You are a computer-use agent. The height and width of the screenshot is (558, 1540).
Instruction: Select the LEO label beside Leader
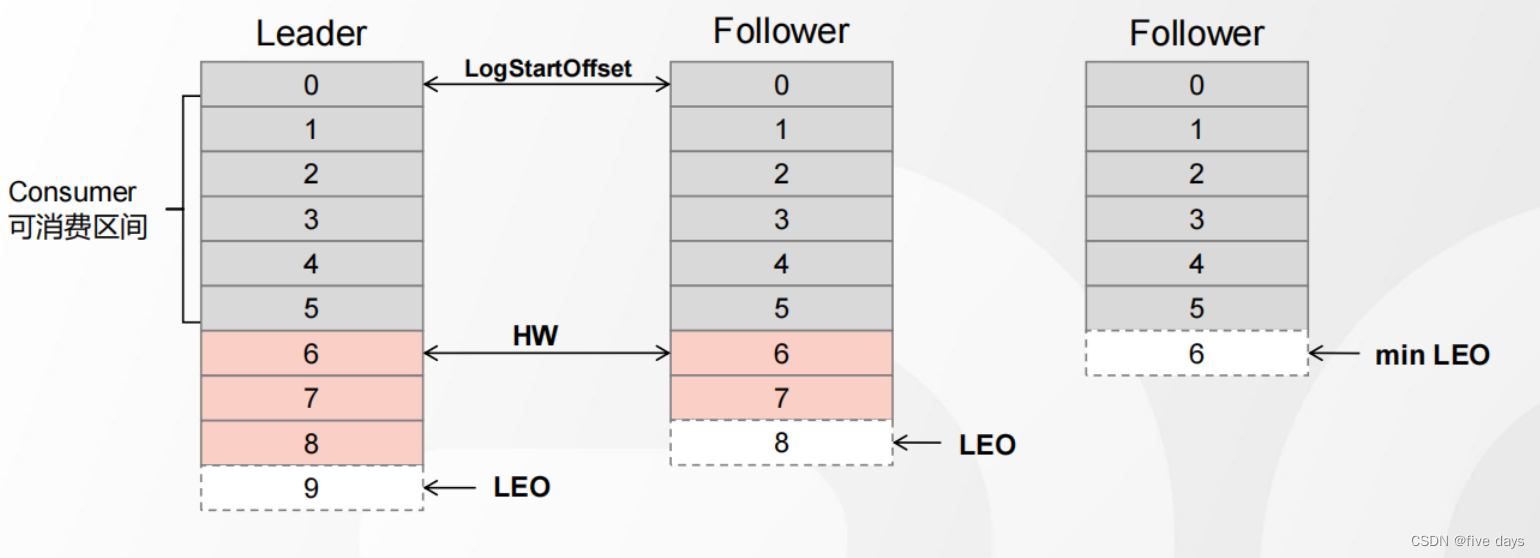[x=522, y=487]
